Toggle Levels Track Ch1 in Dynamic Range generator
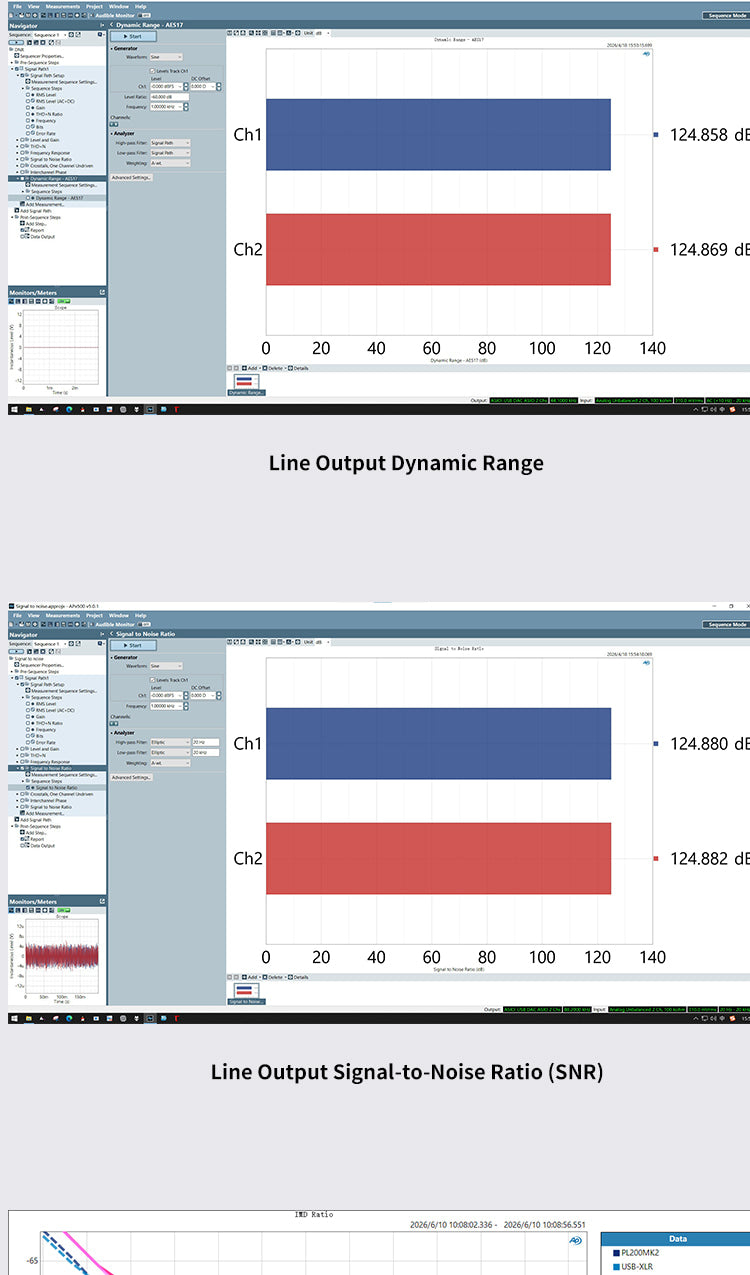750x1275 pixels. click(x=152, y=71)
